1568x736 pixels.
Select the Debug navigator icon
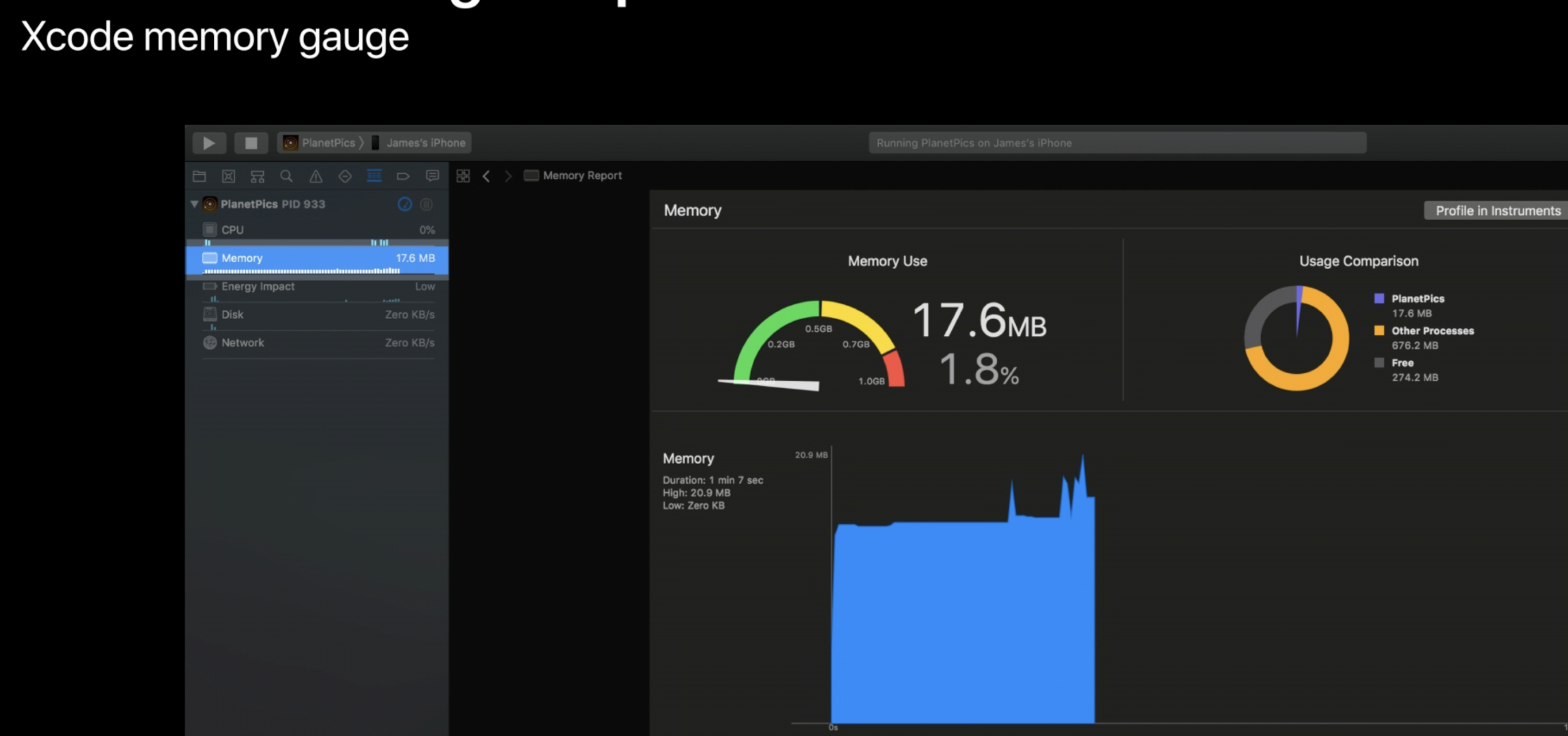[x=374, y=176]
